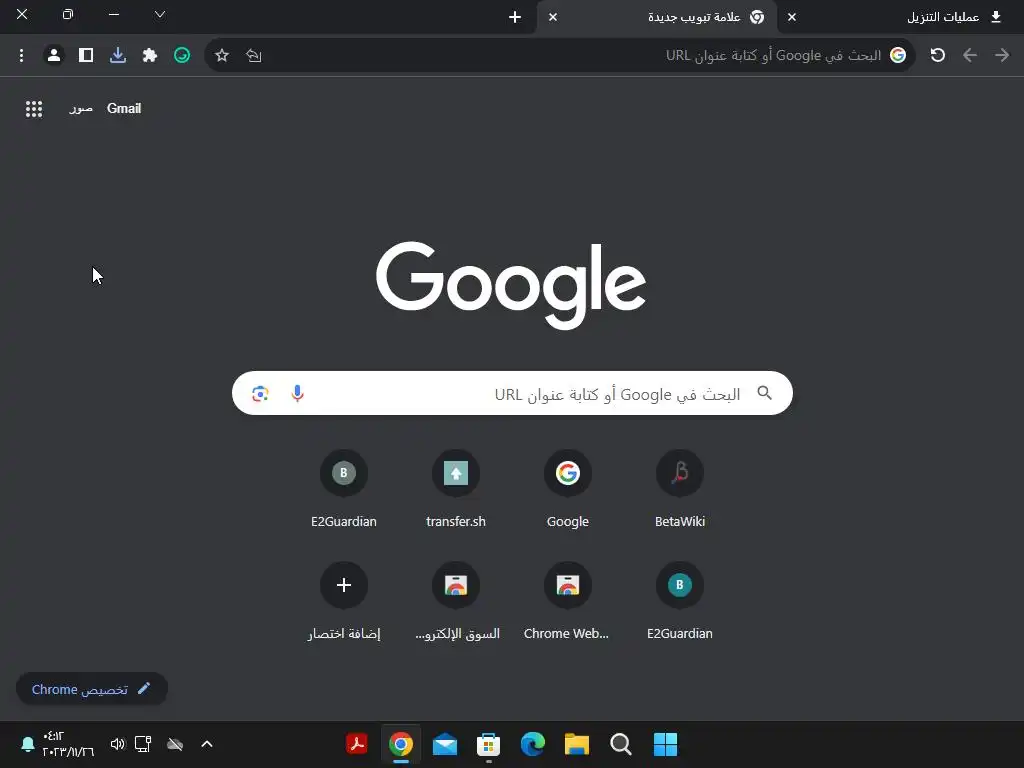Click the Chrome icon in the taskbar
Screen dimensions: 1024x768
[x=401, y=744]
